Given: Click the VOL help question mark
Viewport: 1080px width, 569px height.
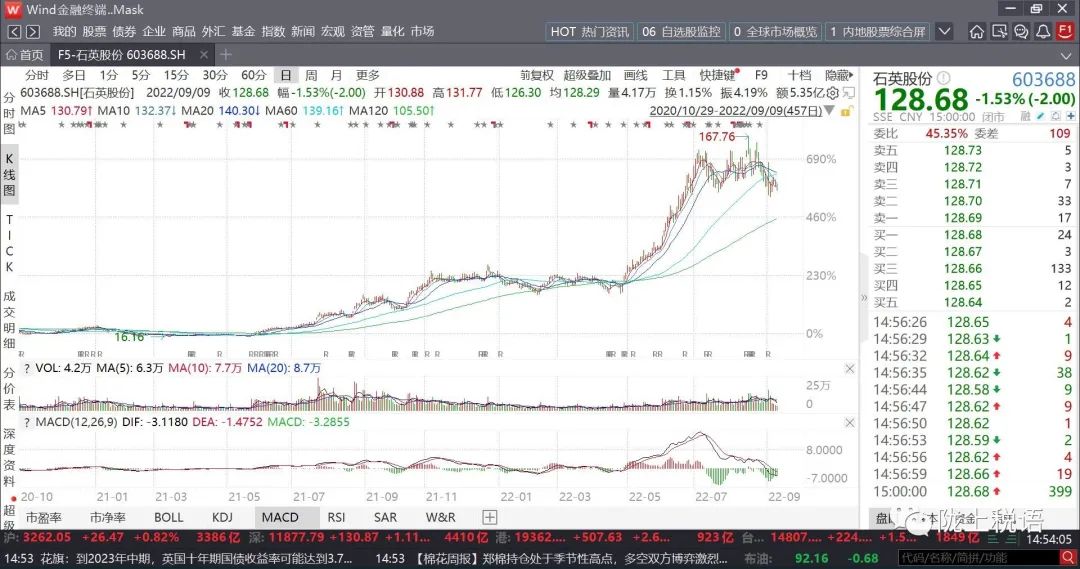Looking at the screenshot, I should (26, 369).
